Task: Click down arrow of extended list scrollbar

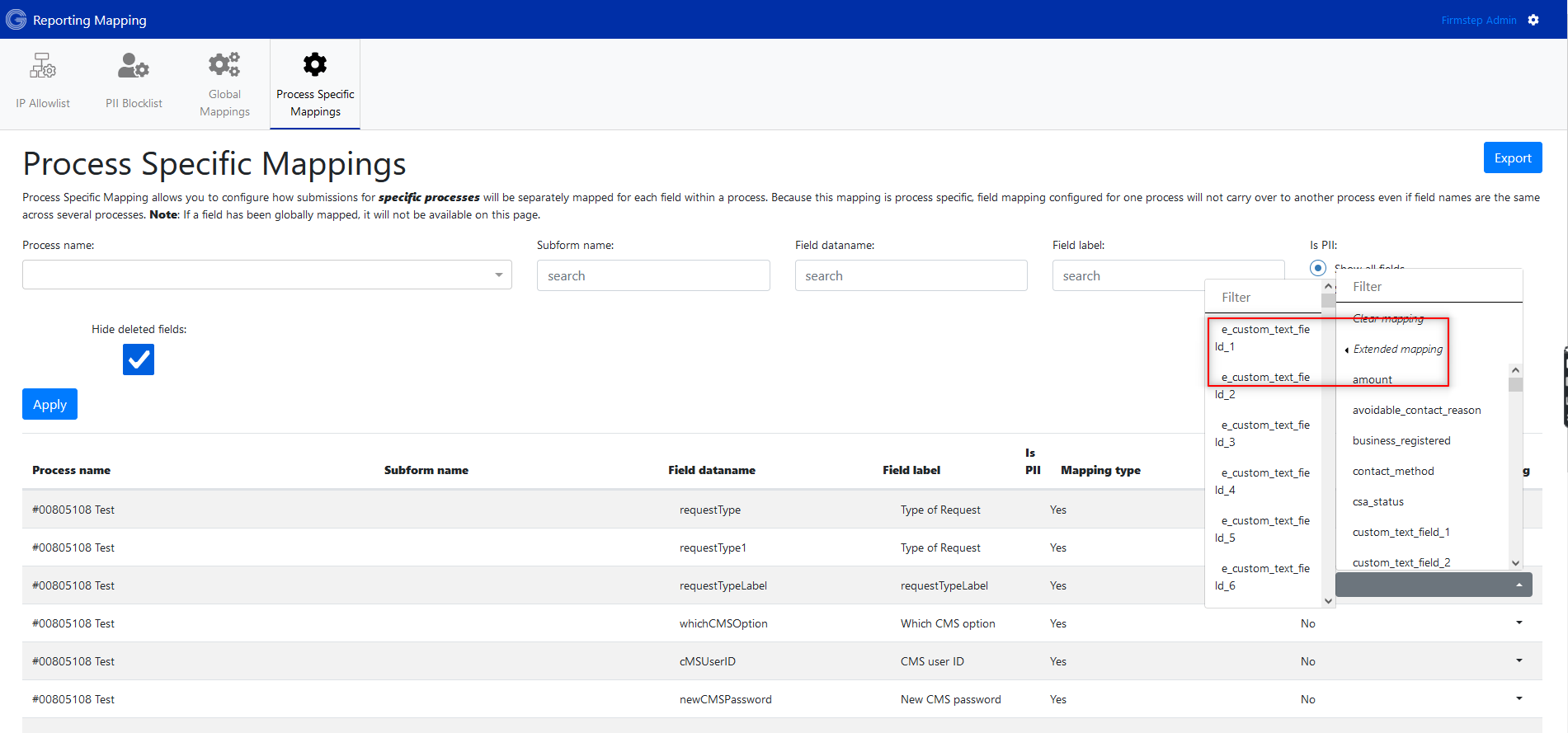Action: pyautogui.click(x=1328, y=601)
